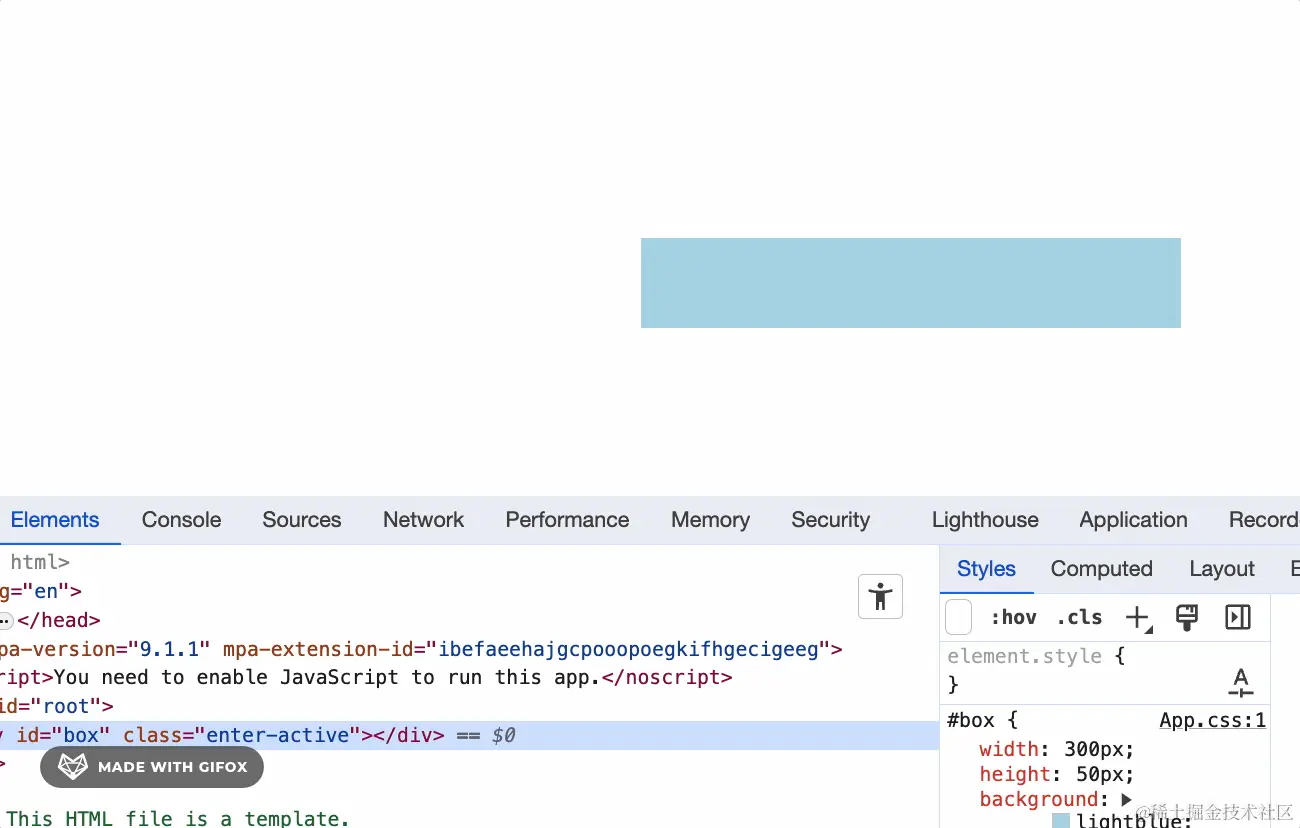1300x828 pixels.
Task: Go to the Performance tab
Action: (567, 520)
